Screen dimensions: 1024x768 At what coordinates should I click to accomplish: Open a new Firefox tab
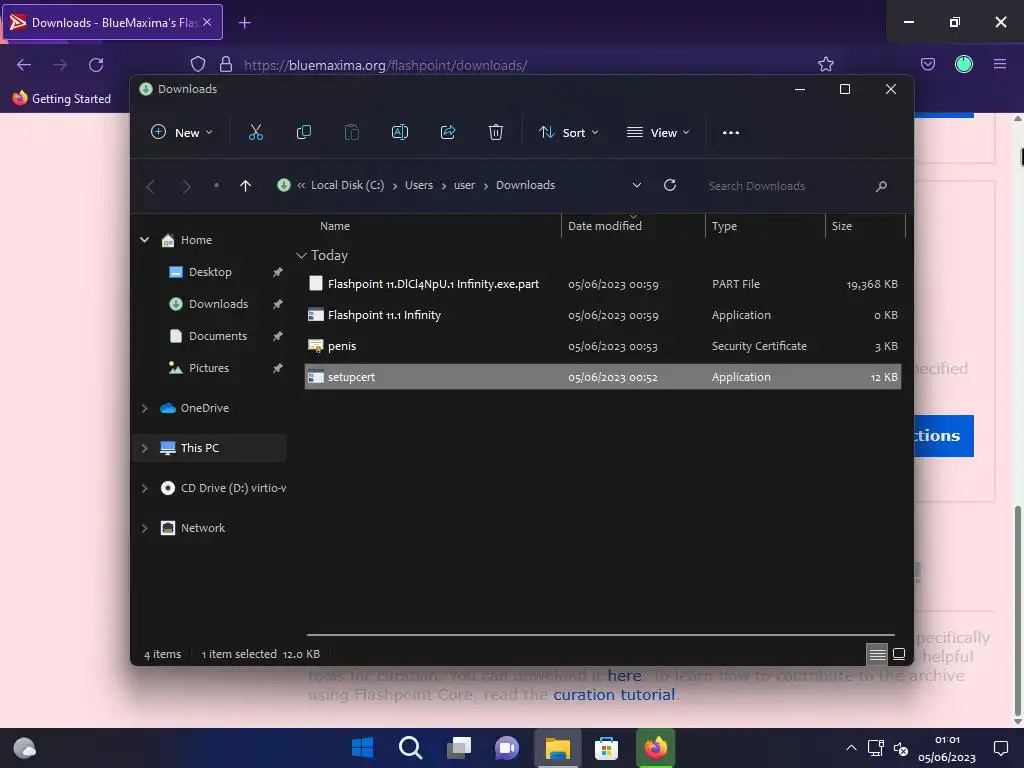pyautogui.click(x=244, y=23)
